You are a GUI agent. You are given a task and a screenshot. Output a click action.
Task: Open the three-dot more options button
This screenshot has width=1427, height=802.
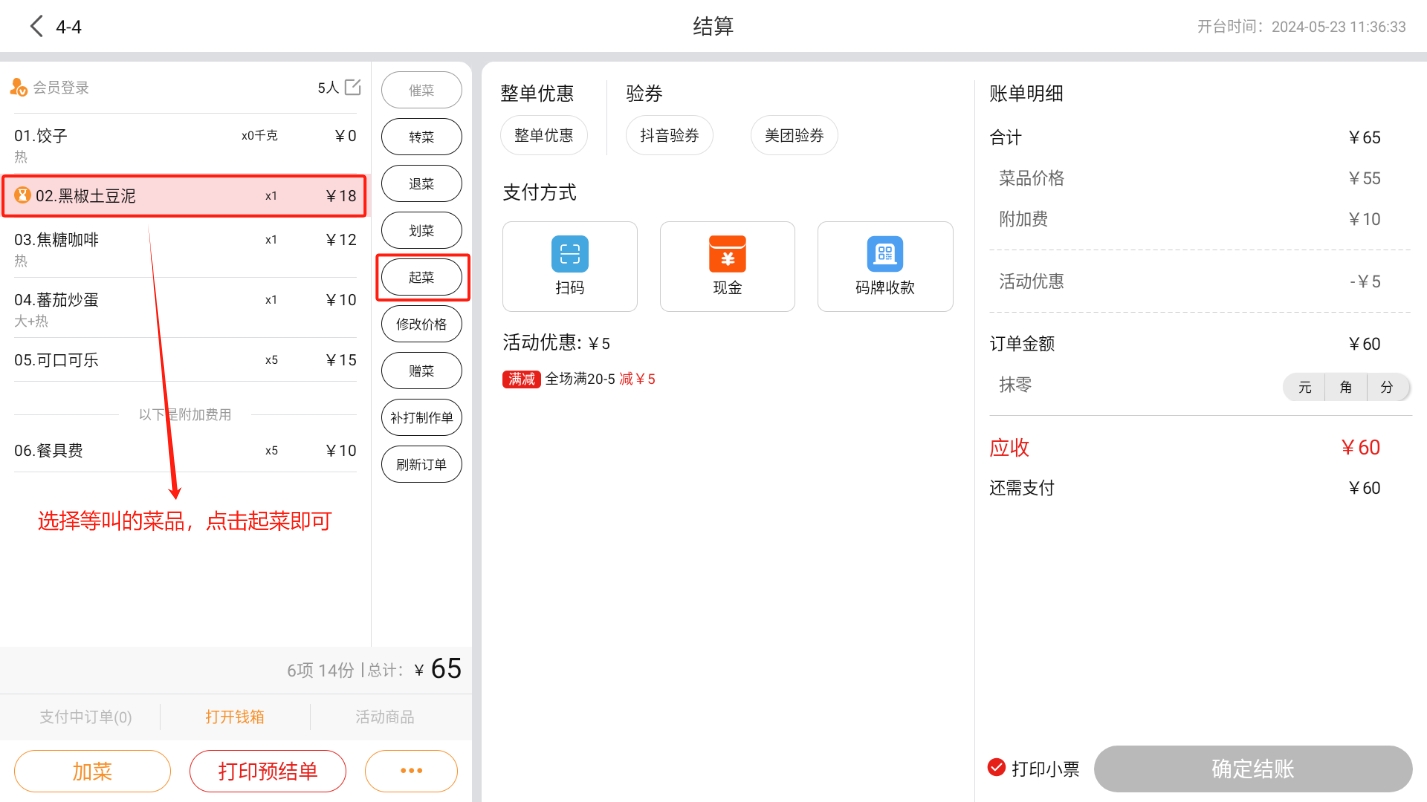coord(411,771)
